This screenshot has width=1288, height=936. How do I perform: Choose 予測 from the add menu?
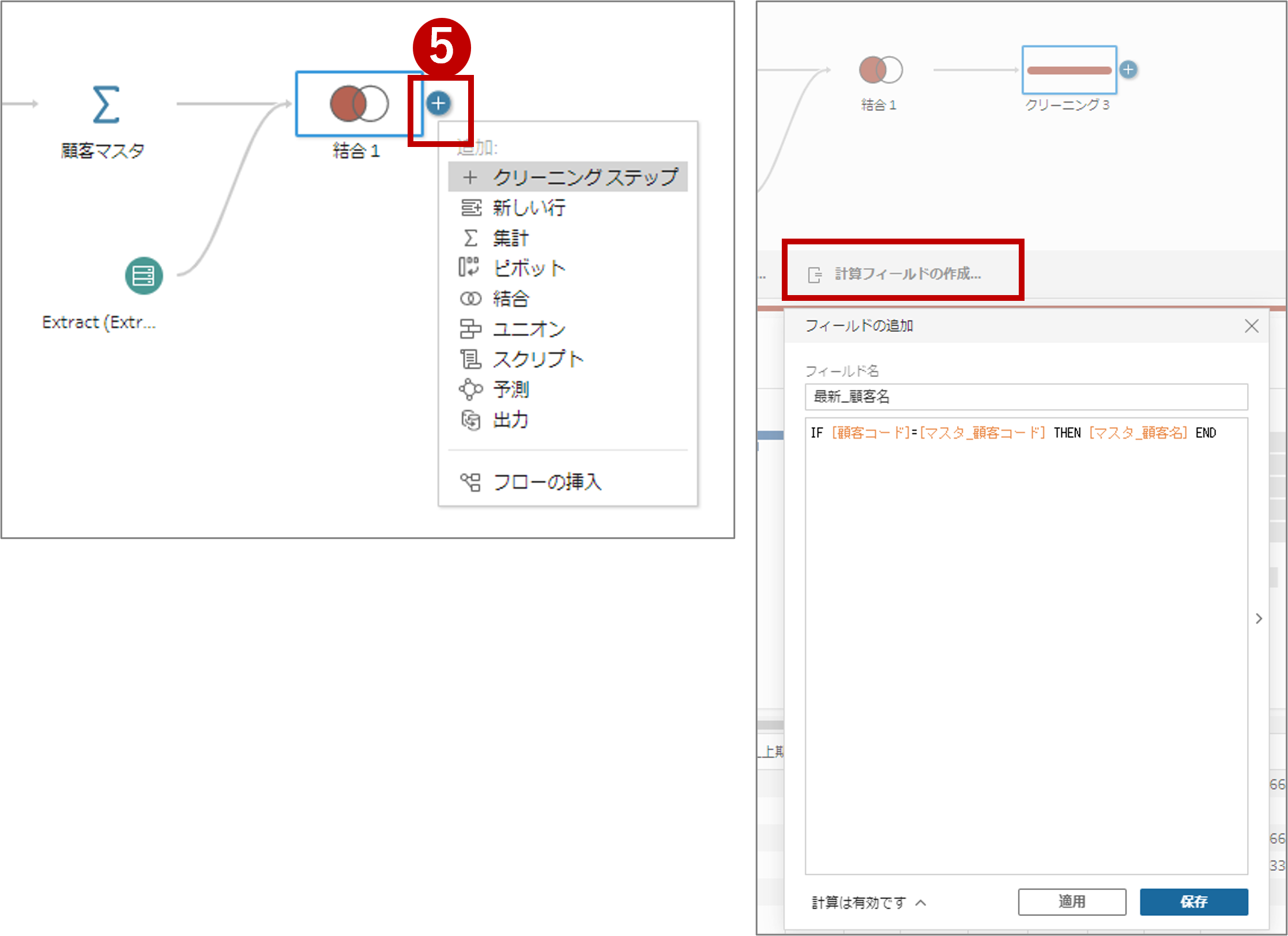point(568,390)
